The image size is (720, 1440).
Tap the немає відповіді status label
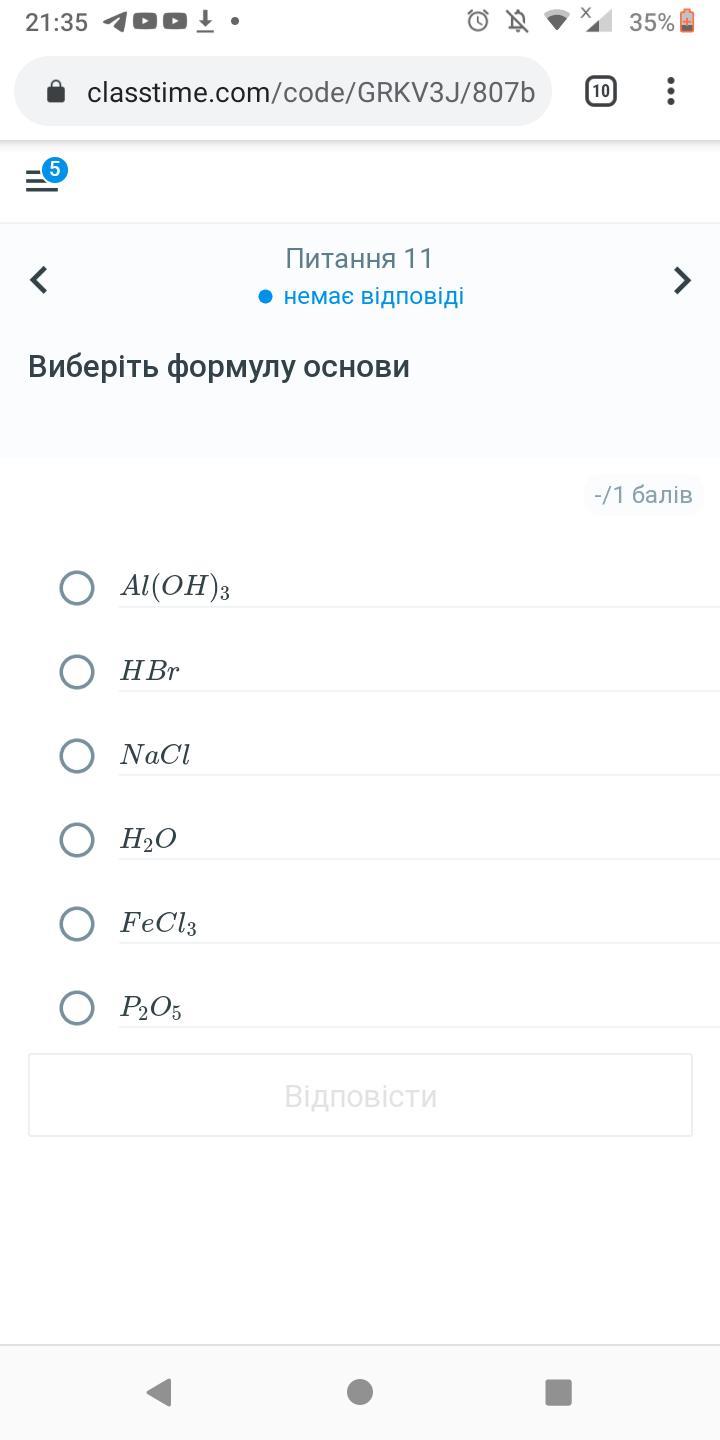[x=372, y=297]
